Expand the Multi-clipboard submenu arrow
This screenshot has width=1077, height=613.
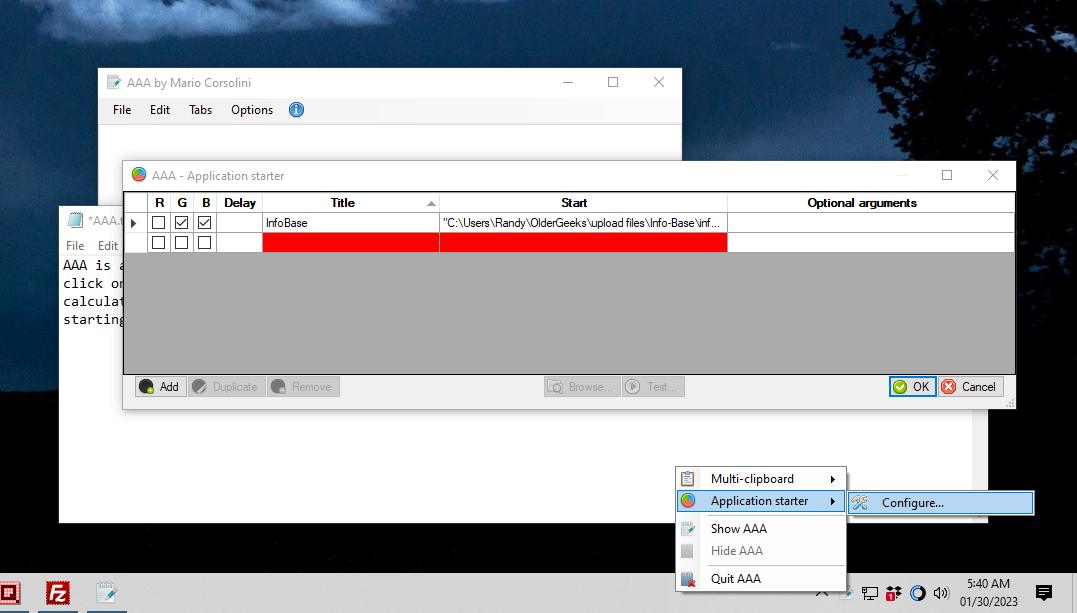click(832, 479)
